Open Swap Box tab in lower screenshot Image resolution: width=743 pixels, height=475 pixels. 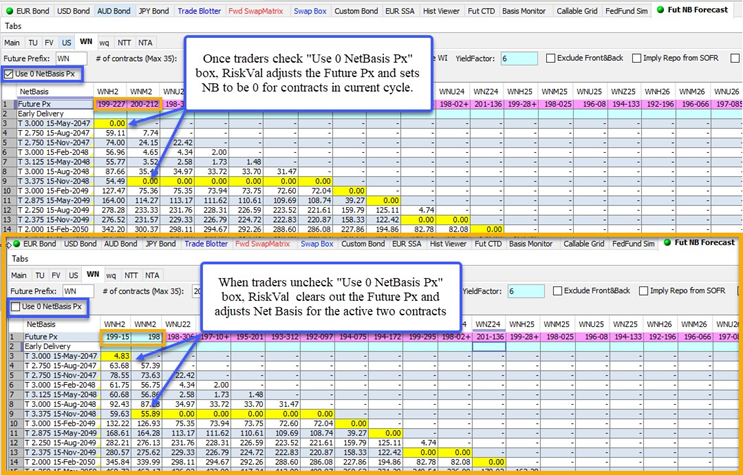[317, 244]
